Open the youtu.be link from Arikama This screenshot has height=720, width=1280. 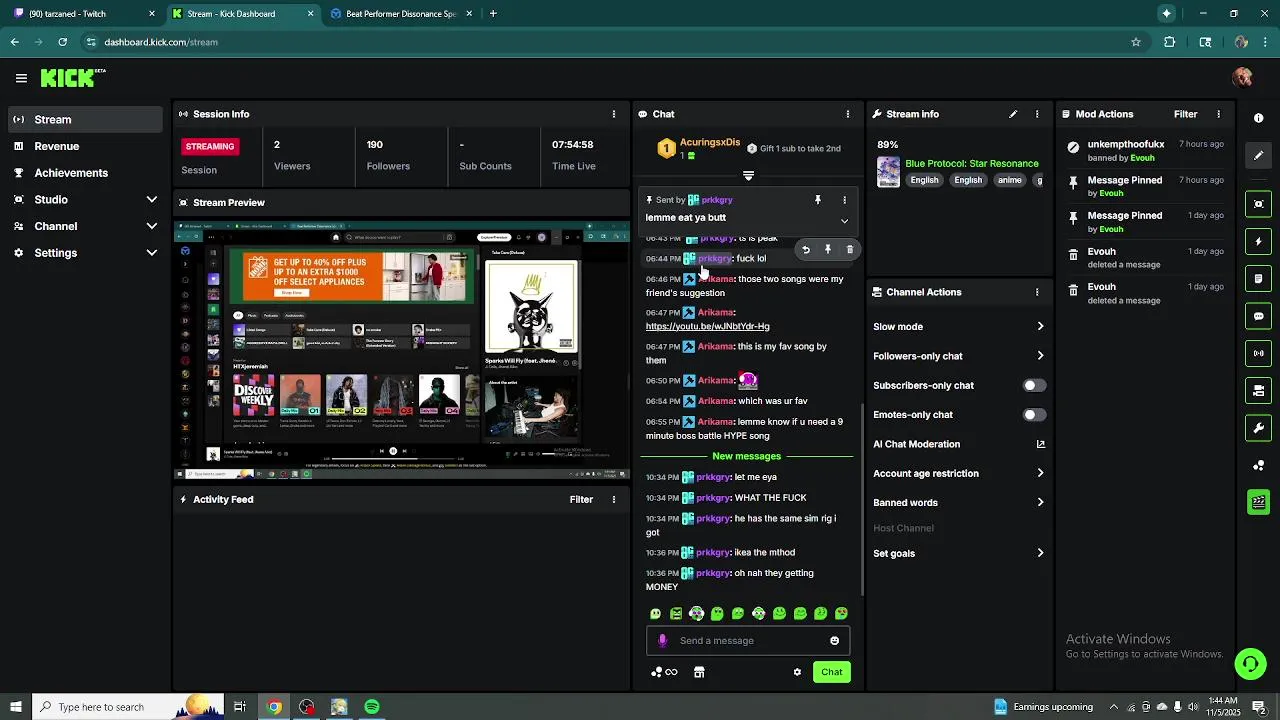[707, 326]
